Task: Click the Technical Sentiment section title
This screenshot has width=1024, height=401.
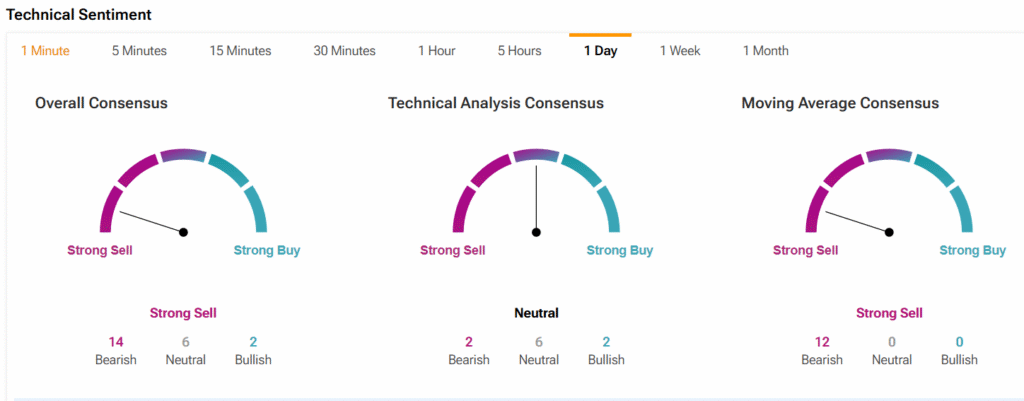Action: tap(79, 15)
